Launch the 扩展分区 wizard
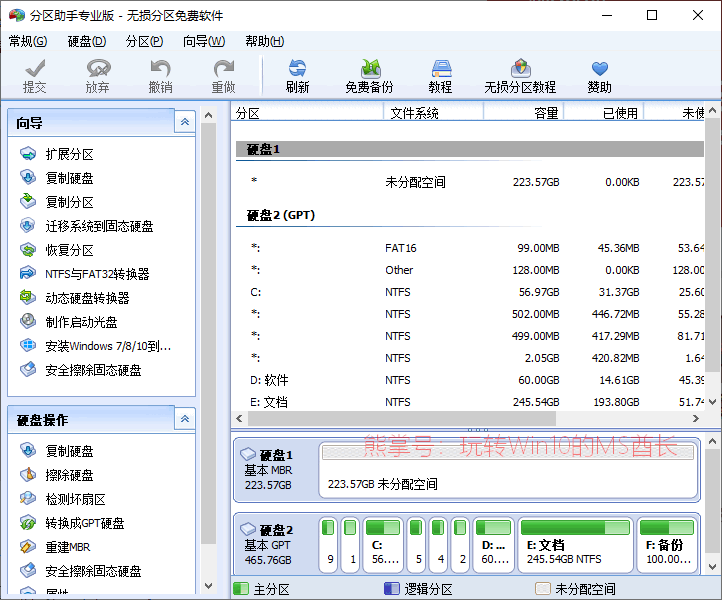The image size is (722, 600). tap(69, 154)
